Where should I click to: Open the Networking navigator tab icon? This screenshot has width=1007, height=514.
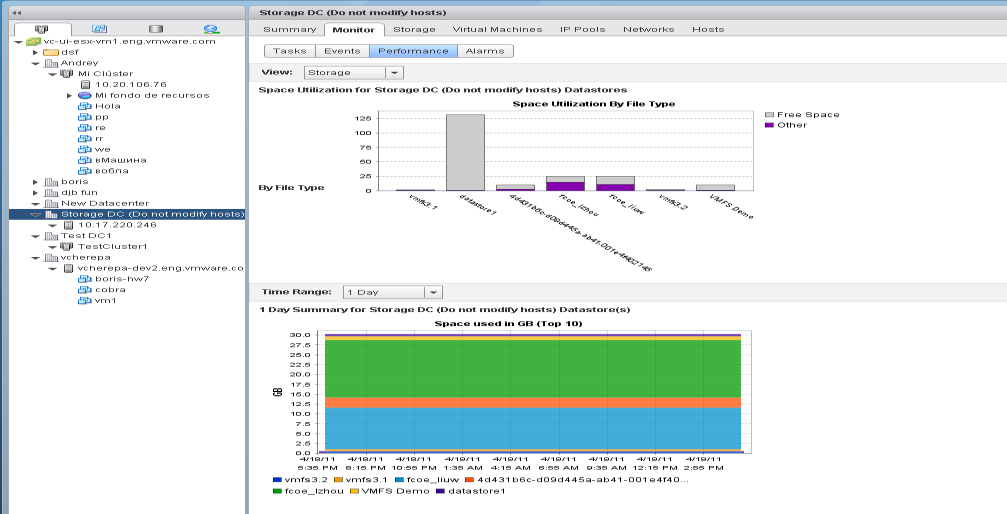211,29
